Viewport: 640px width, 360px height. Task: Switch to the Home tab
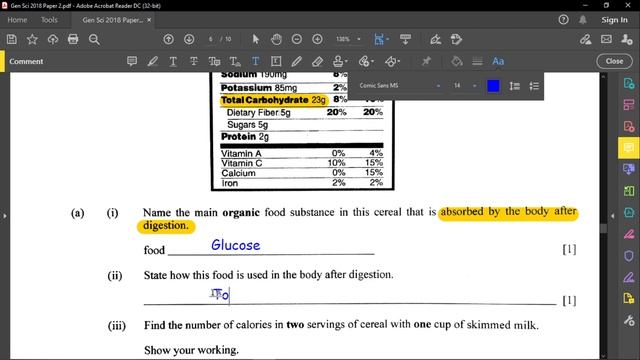click(x=17, y=20)
